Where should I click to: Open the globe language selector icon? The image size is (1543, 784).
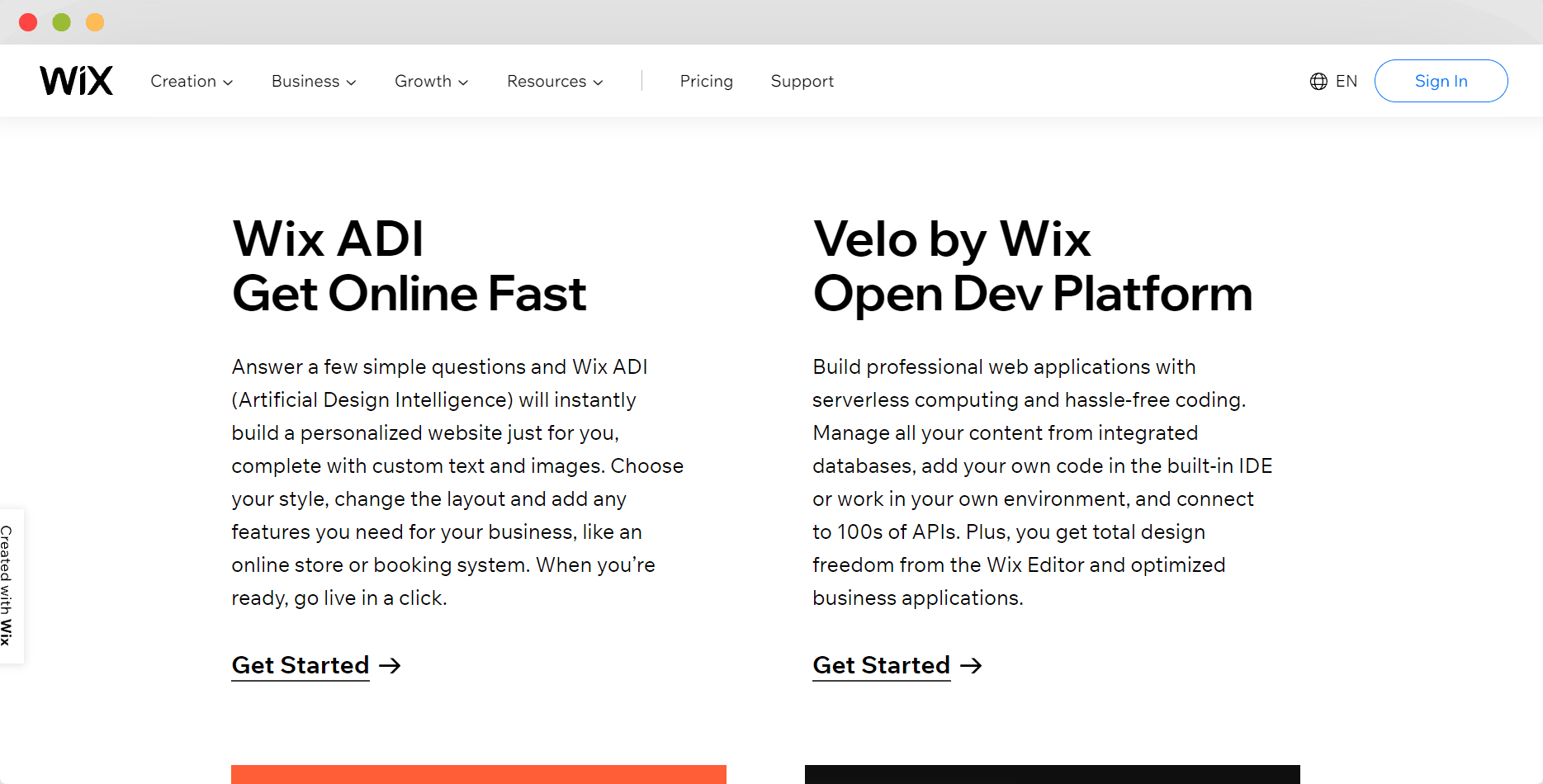click(1318, 81)
